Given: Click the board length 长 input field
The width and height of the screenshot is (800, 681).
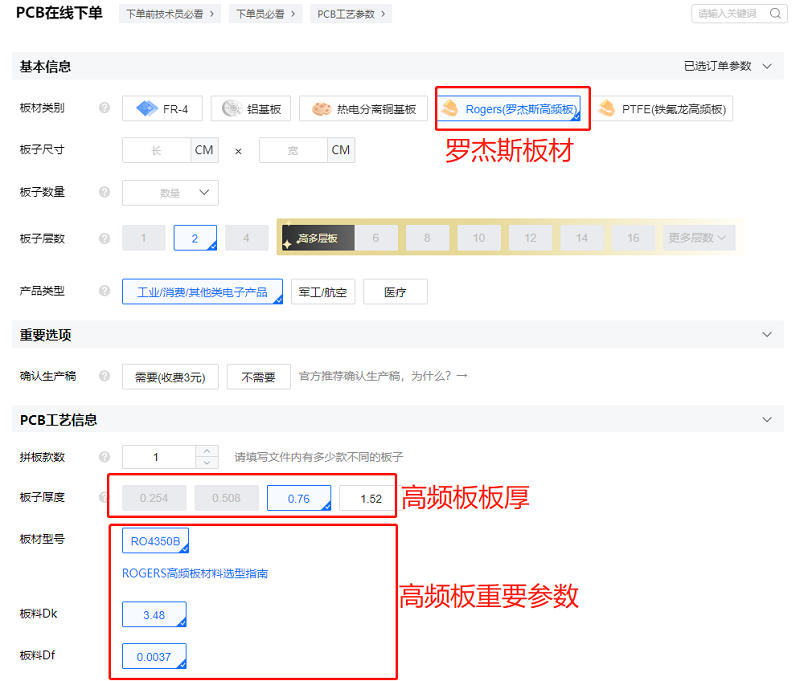Looking at the screenshot, I should (156, 150).
